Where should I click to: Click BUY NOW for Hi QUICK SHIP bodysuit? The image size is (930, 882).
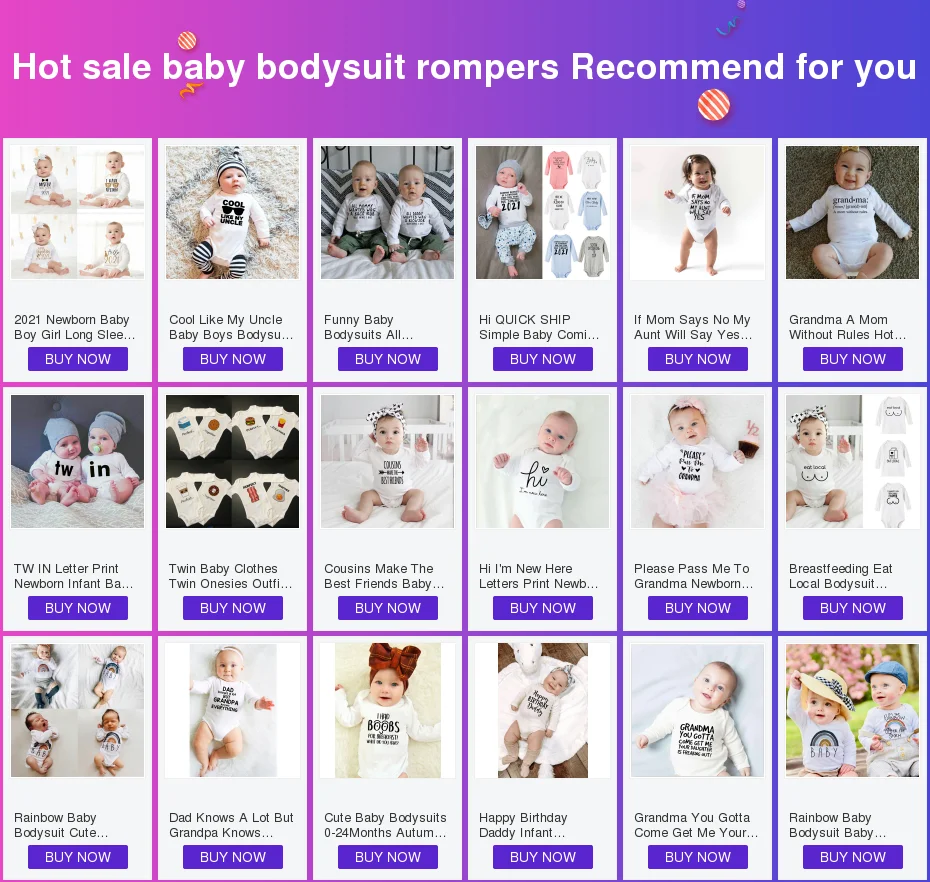click(543, 359)
